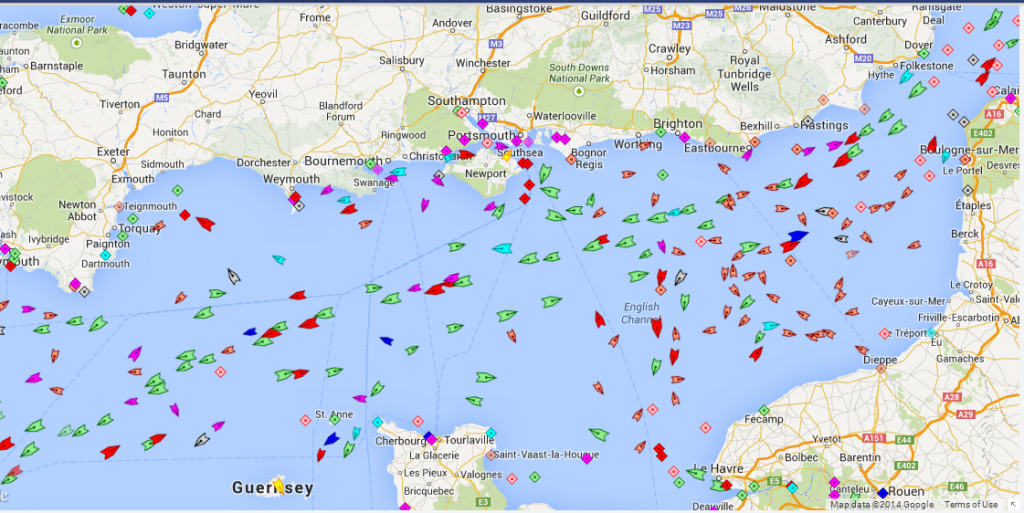Select the large blue ship south of Hastings
This screenshot has height=513, width=1024.
point(797,236)
